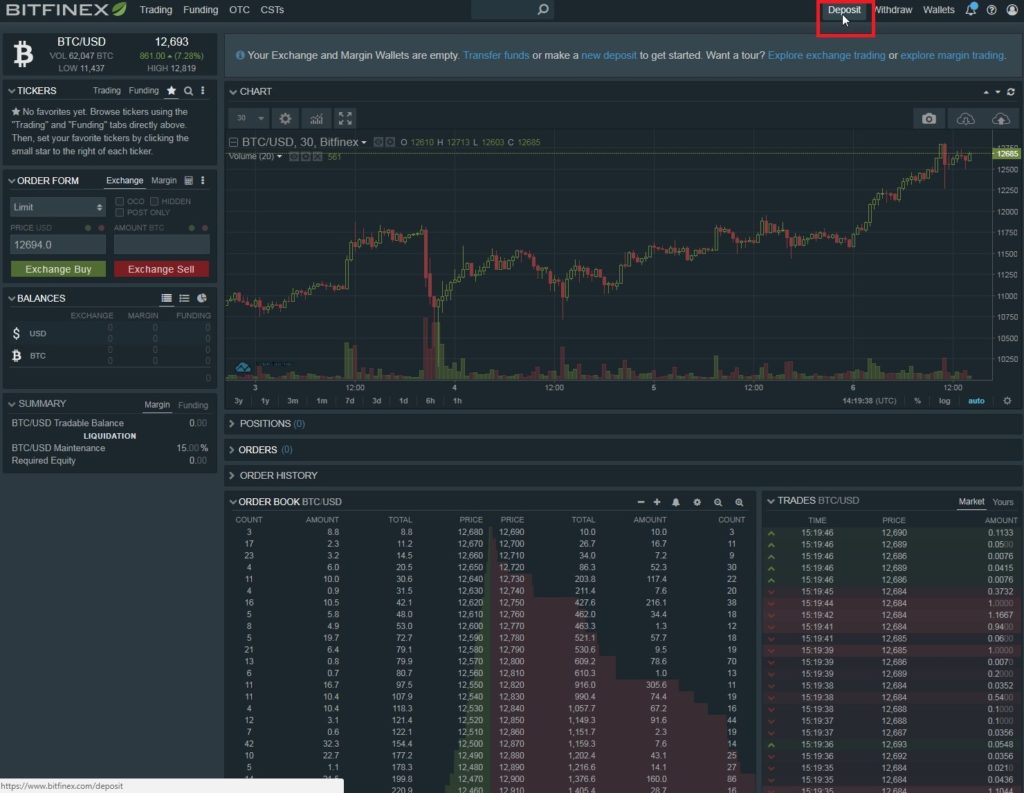
Task: Zoom in the order book depth
Action: tap(739, 502)
